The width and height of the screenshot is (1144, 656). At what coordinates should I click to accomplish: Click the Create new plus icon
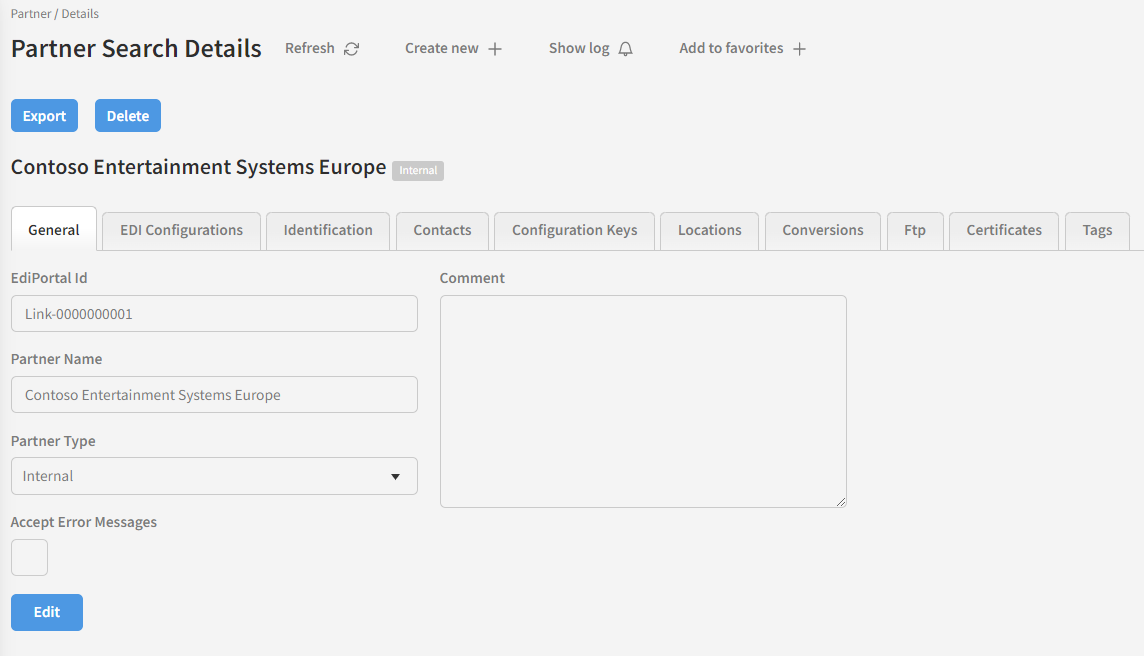495,49
